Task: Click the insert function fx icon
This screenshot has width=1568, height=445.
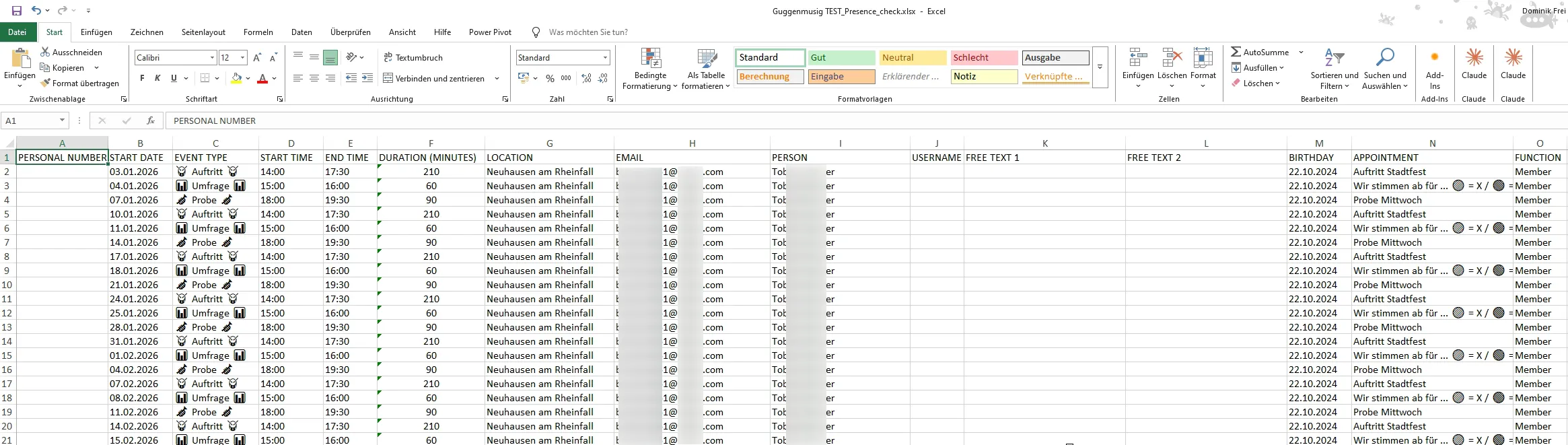Action: pos(151,121)
